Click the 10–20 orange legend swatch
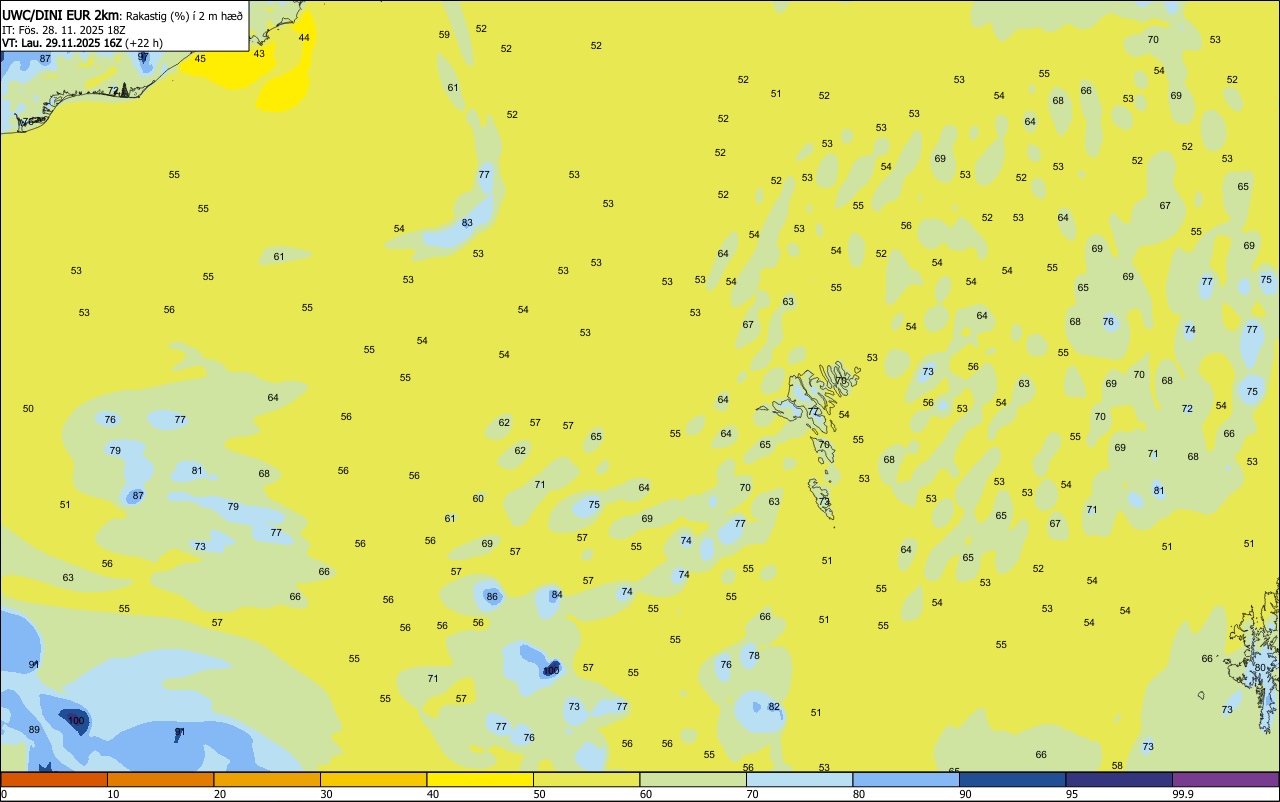 [x=160, y=779]
